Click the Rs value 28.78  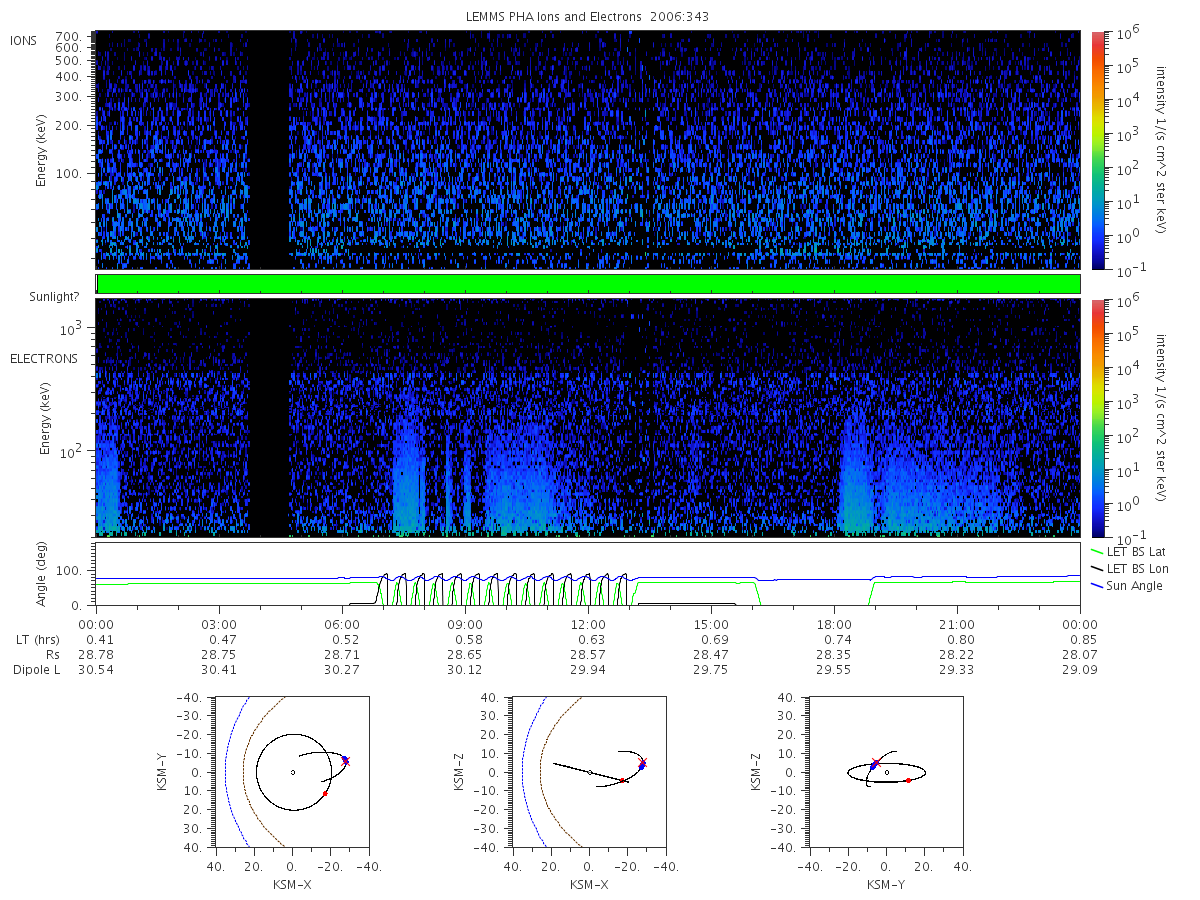95,654
